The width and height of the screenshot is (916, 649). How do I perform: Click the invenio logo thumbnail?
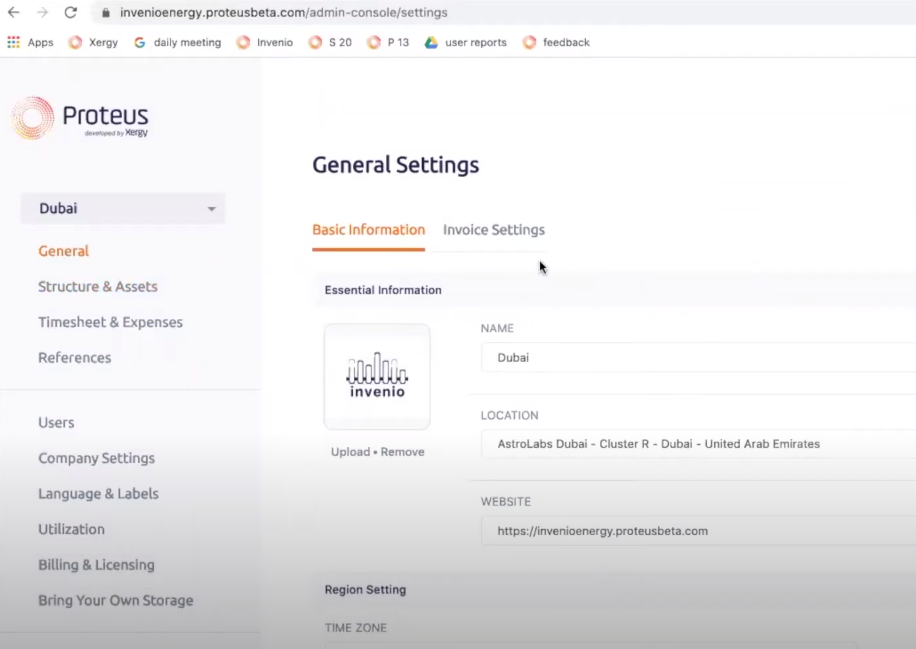[377, 376]
